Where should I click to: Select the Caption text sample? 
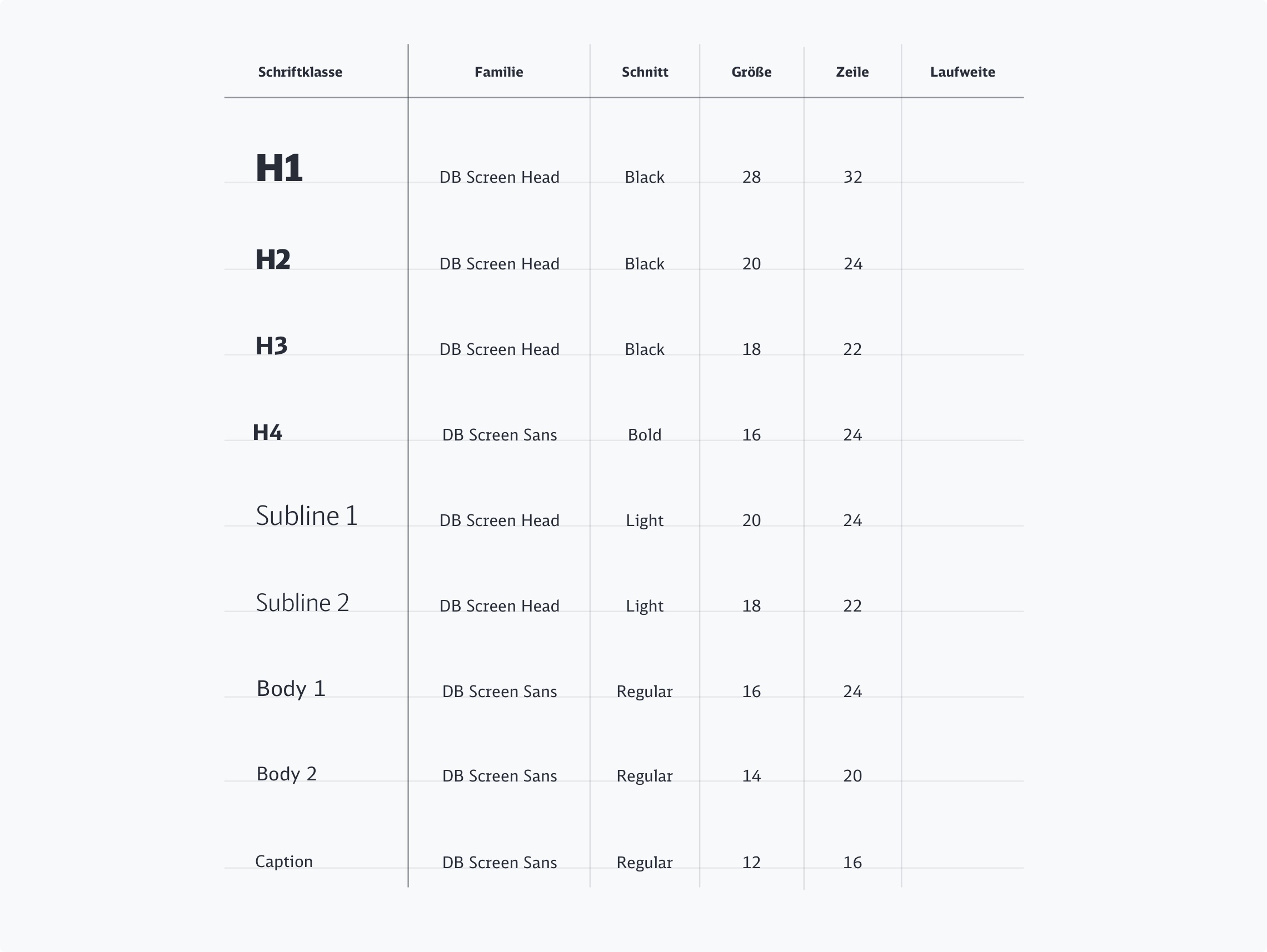tap(284, 861)
